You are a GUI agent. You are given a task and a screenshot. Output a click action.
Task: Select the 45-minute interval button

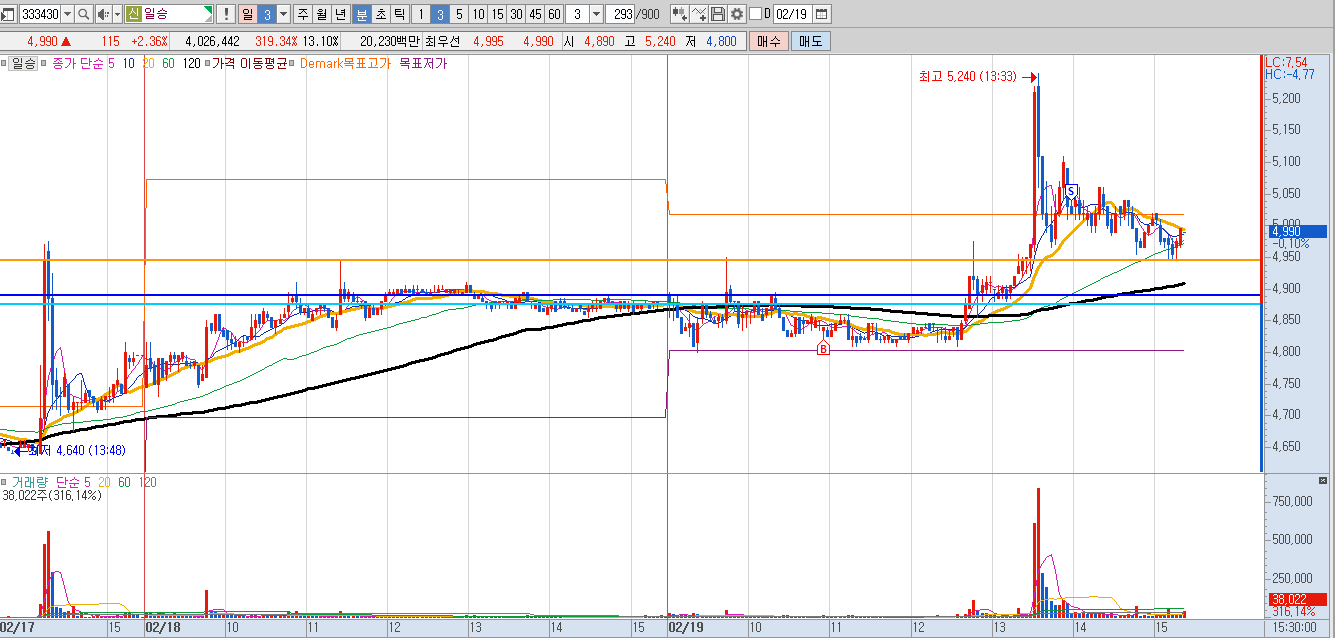point(535,14)
